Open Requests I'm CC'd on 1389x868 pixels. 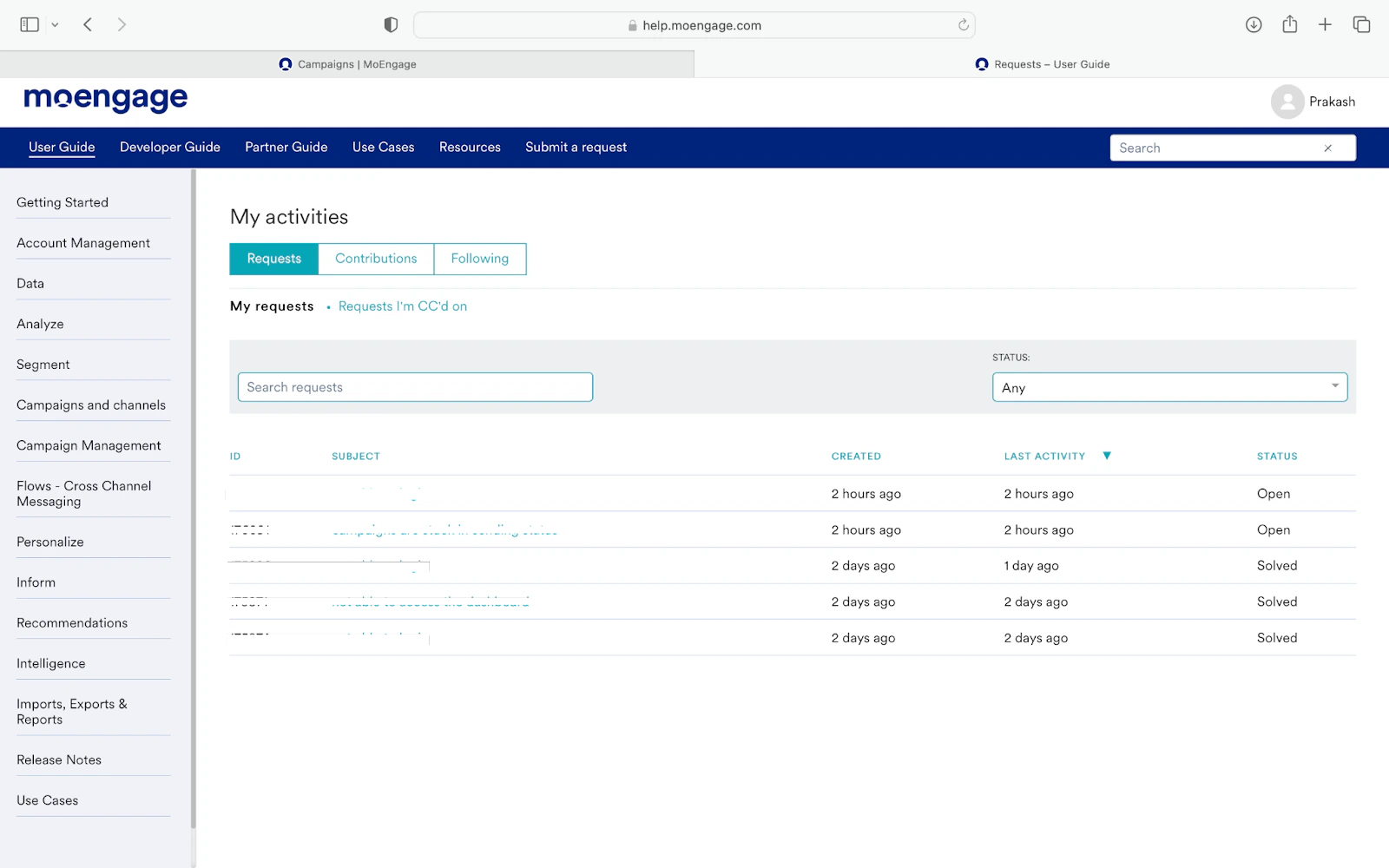[403, 306]
